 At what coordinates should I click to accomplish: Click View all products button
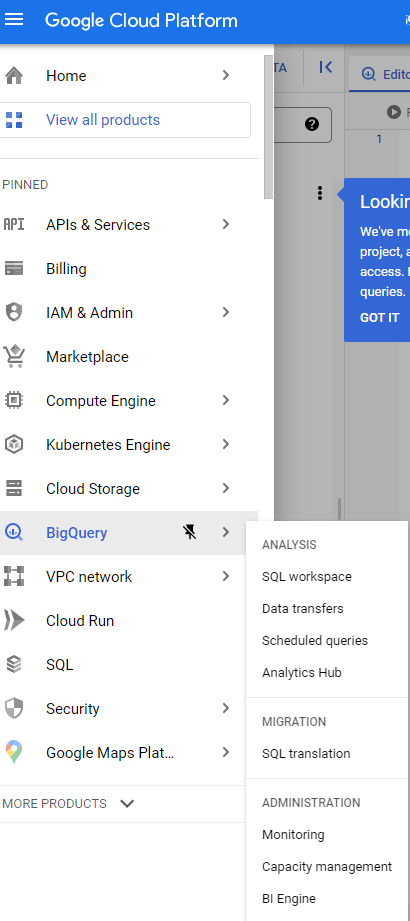[x=125, y=120]
